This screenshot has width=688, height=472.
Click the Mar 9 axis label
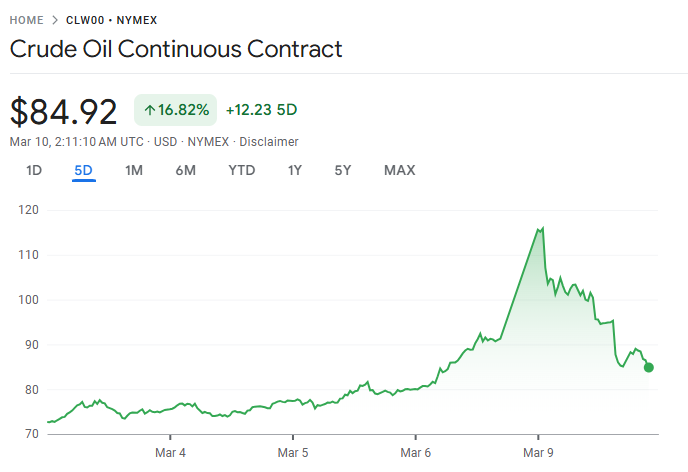pyautogui.click(x=538, y=453)
